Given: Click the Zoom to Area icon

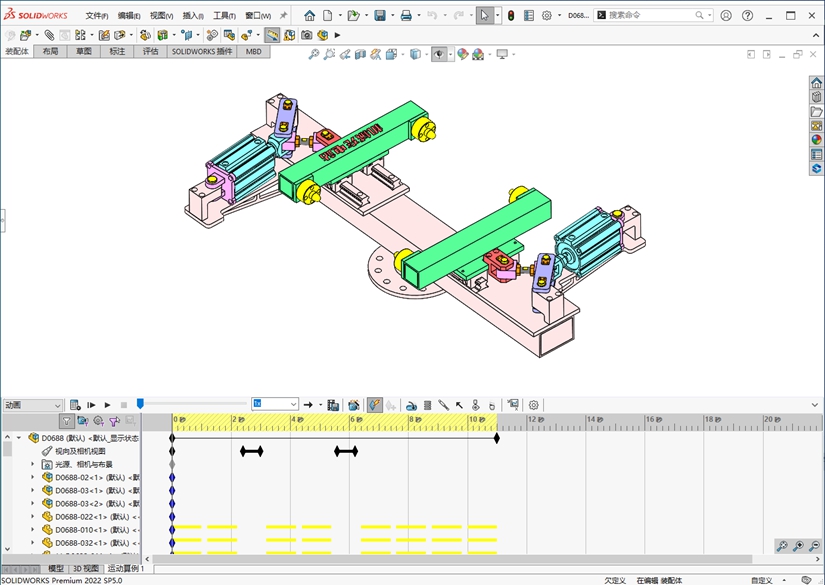Looking at the screenshot, I should coord(329,54).
